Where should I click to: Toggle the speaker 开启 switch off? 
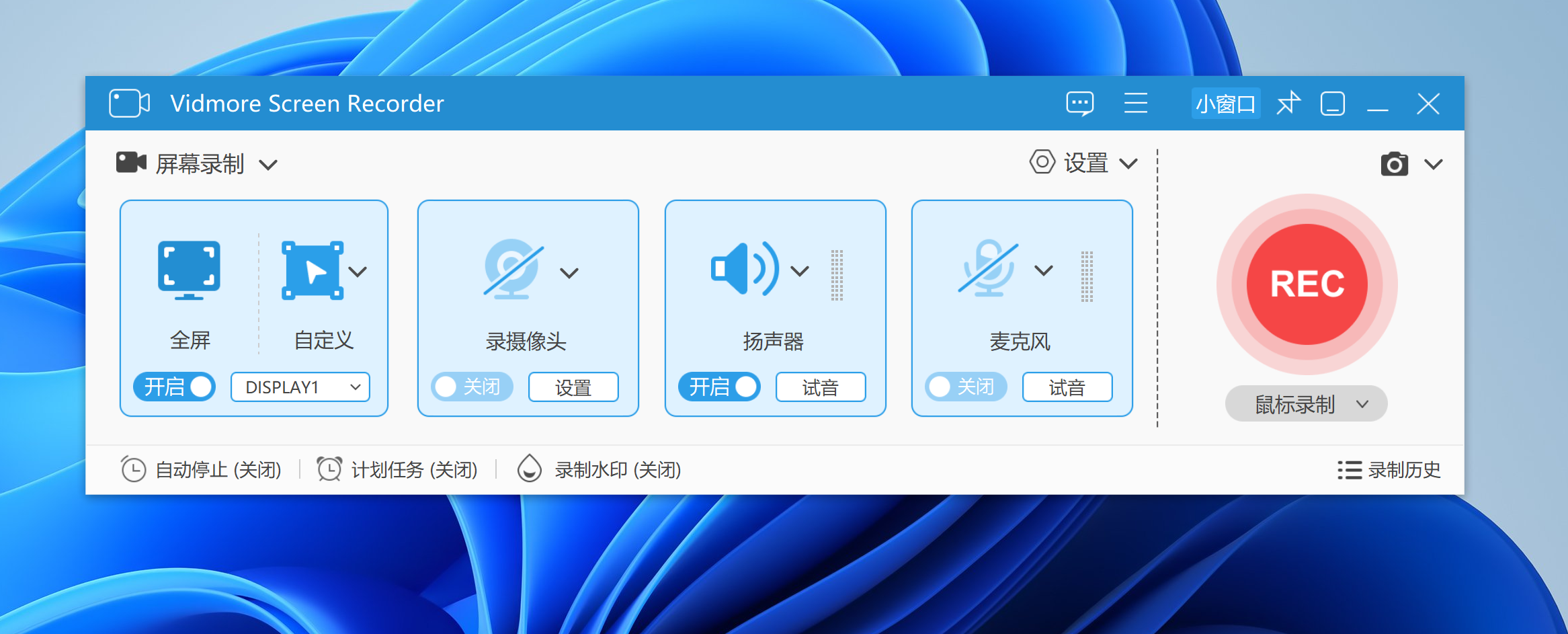pyautogui.click(x=719, y=387)
